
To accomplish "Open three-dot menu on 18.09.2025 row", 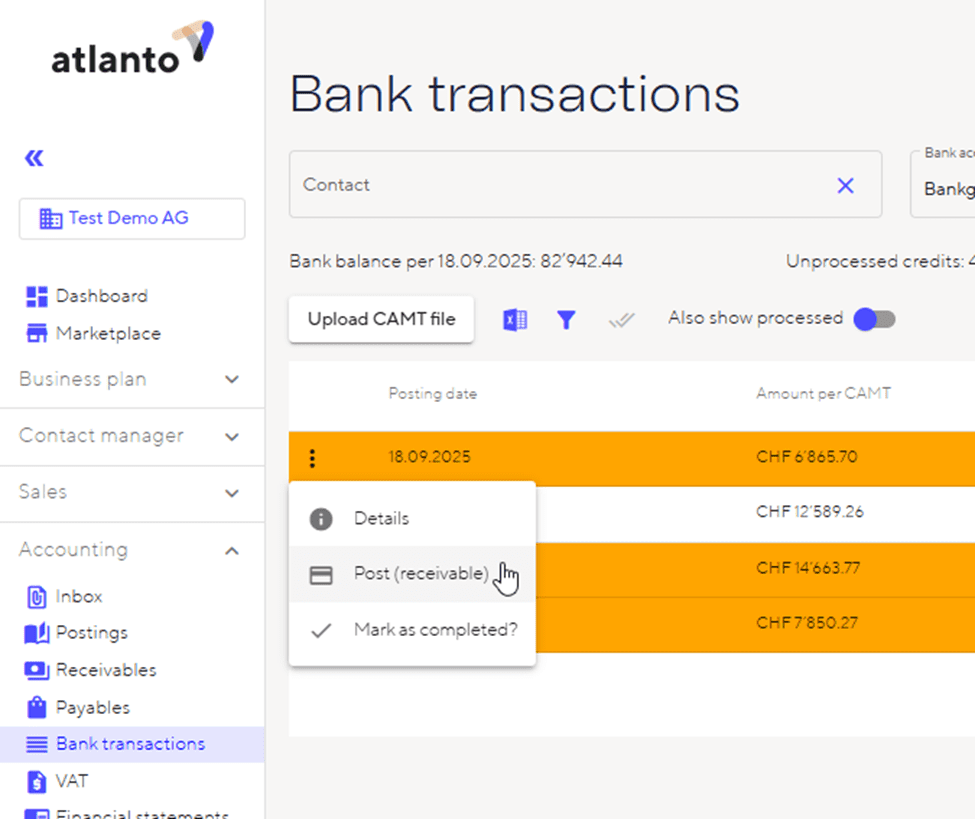I will [x=312, y=458].
